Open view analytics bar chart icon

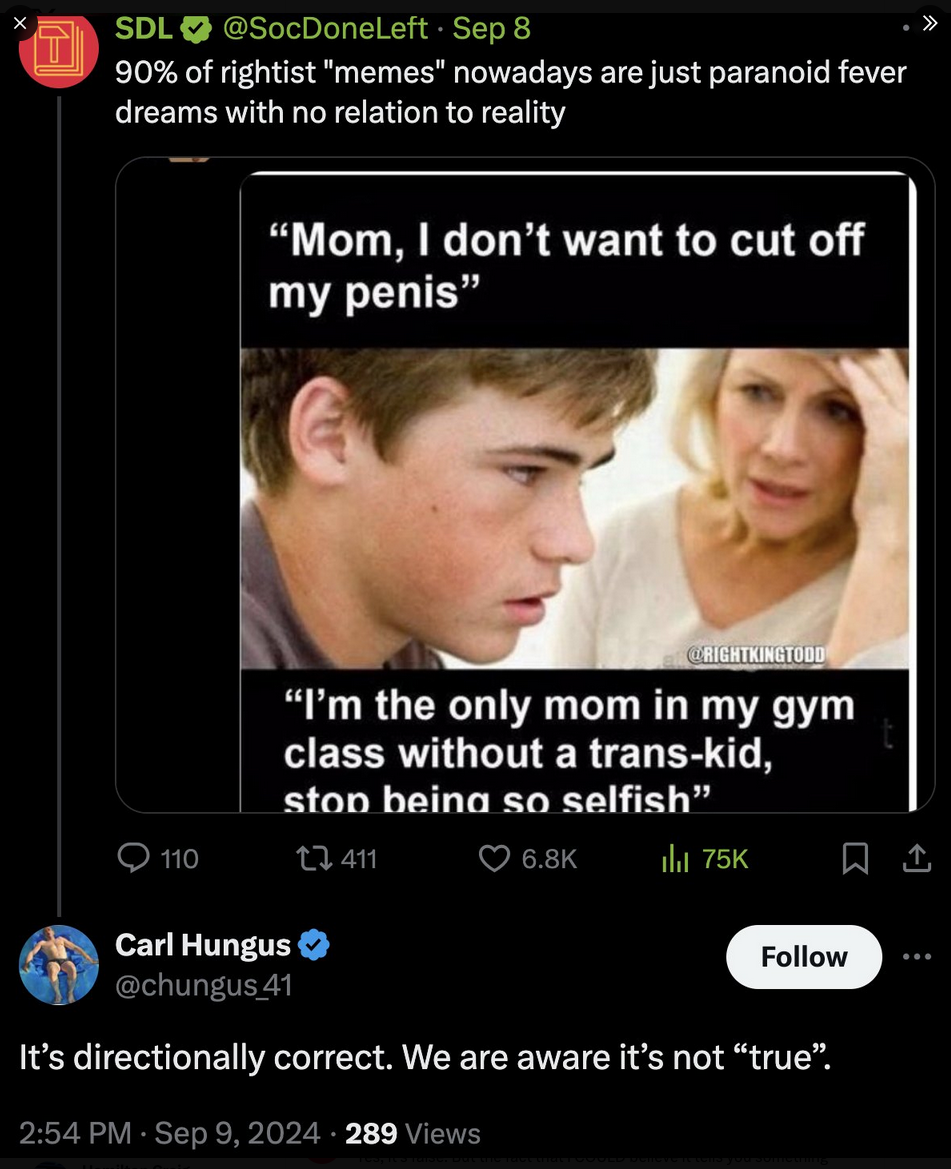coord(676,858)
